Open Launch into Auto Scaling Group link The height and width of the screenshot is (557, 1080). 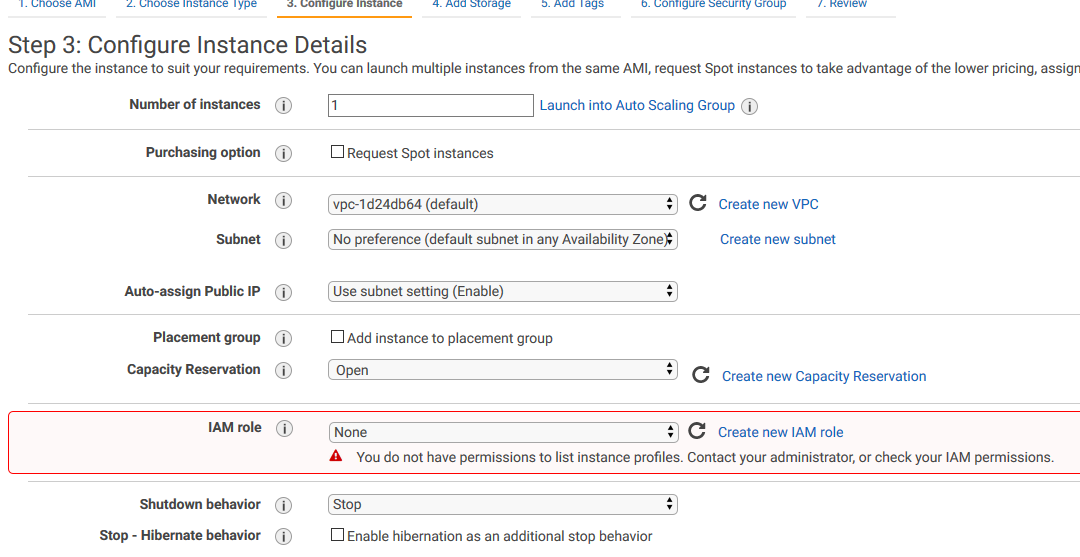click(x=637, y=105)
